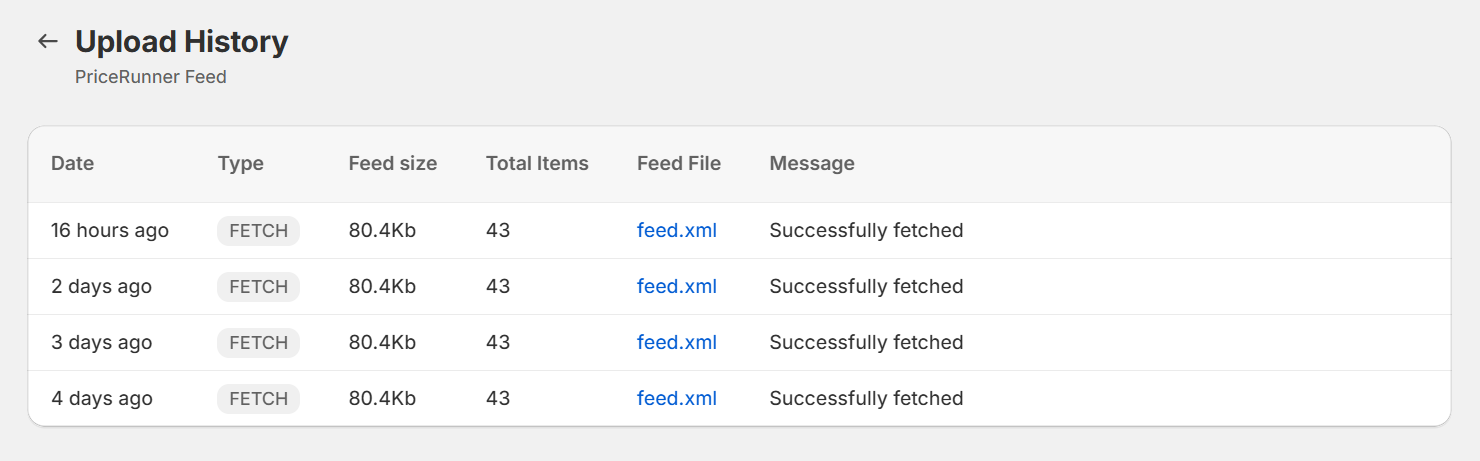1480x461 pixels.
Task: Click the Total Items column header
Action: point(537,163)
